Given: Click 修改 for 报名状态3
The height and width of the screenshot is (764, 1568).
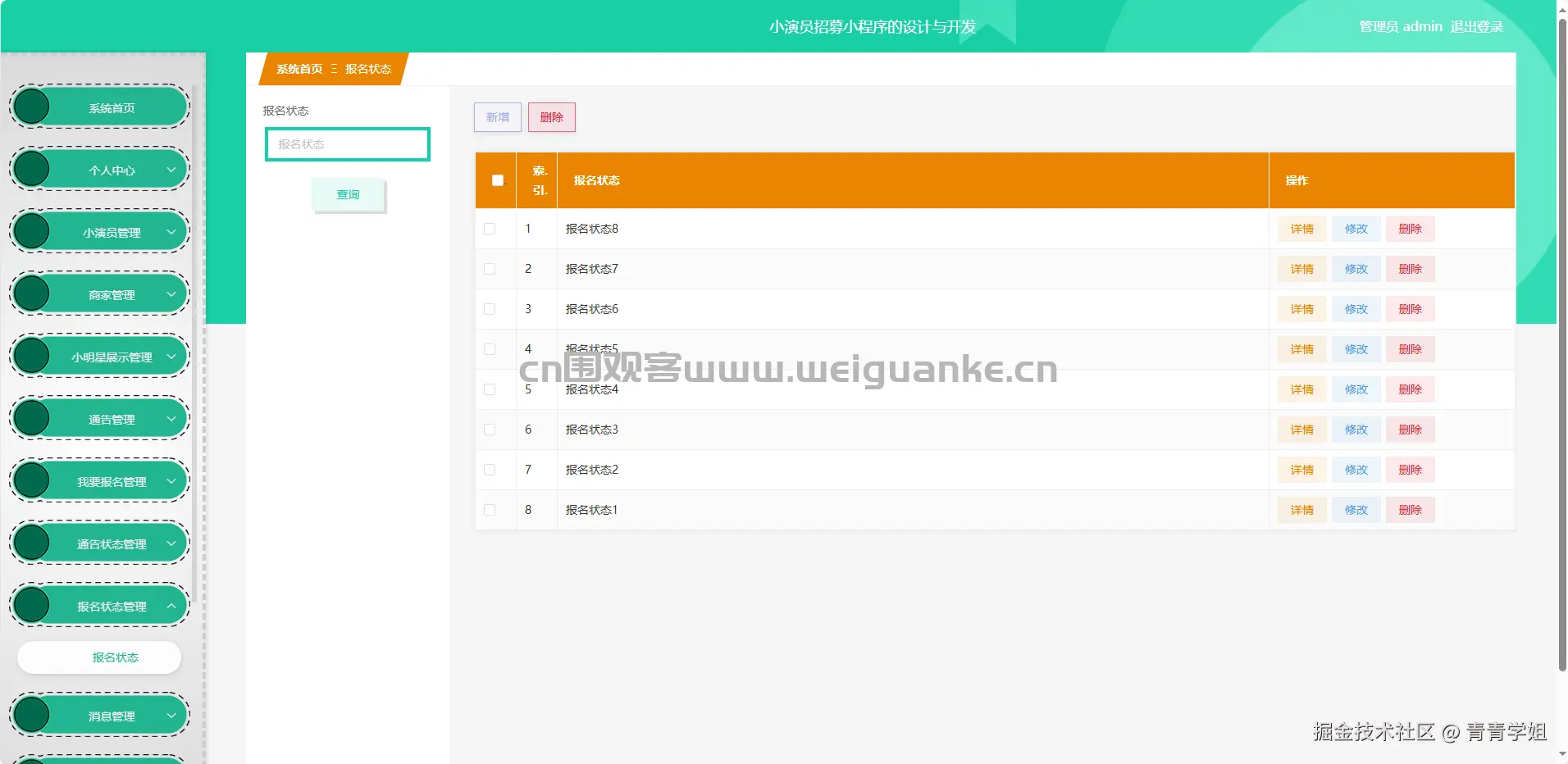Looking at the screenshot, I should tap(1356, 430).
